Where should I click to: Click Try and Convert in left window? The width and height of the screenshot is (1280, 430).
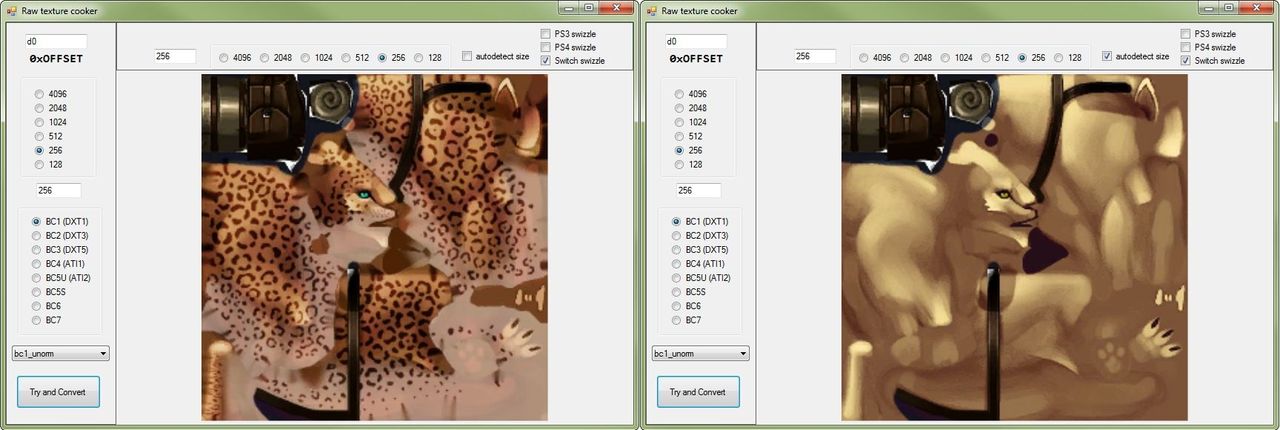pos(59,392)
